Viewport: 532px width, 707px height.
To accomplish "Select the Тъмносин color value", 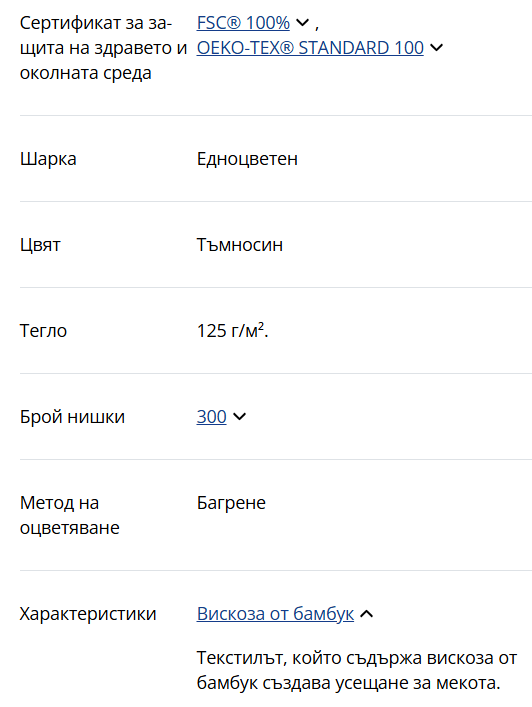I will tap(240, 245).
